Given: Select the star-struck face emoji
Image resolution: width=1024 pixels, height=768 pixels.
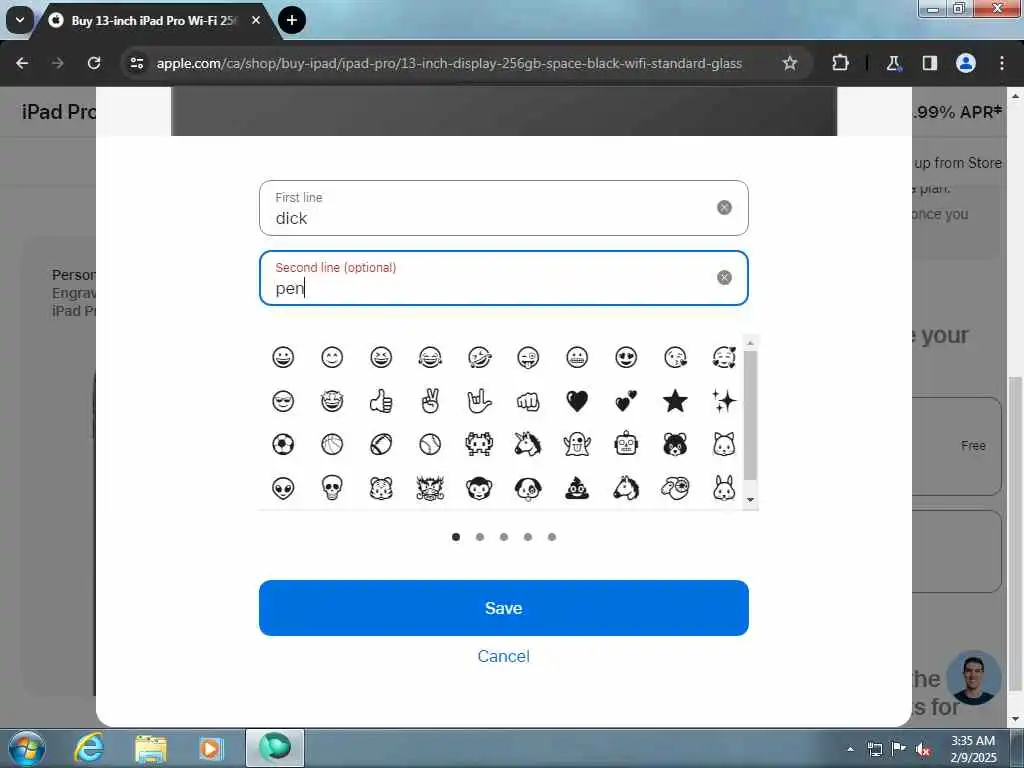Looking at the screenshot, I should (x=332, y=401).
